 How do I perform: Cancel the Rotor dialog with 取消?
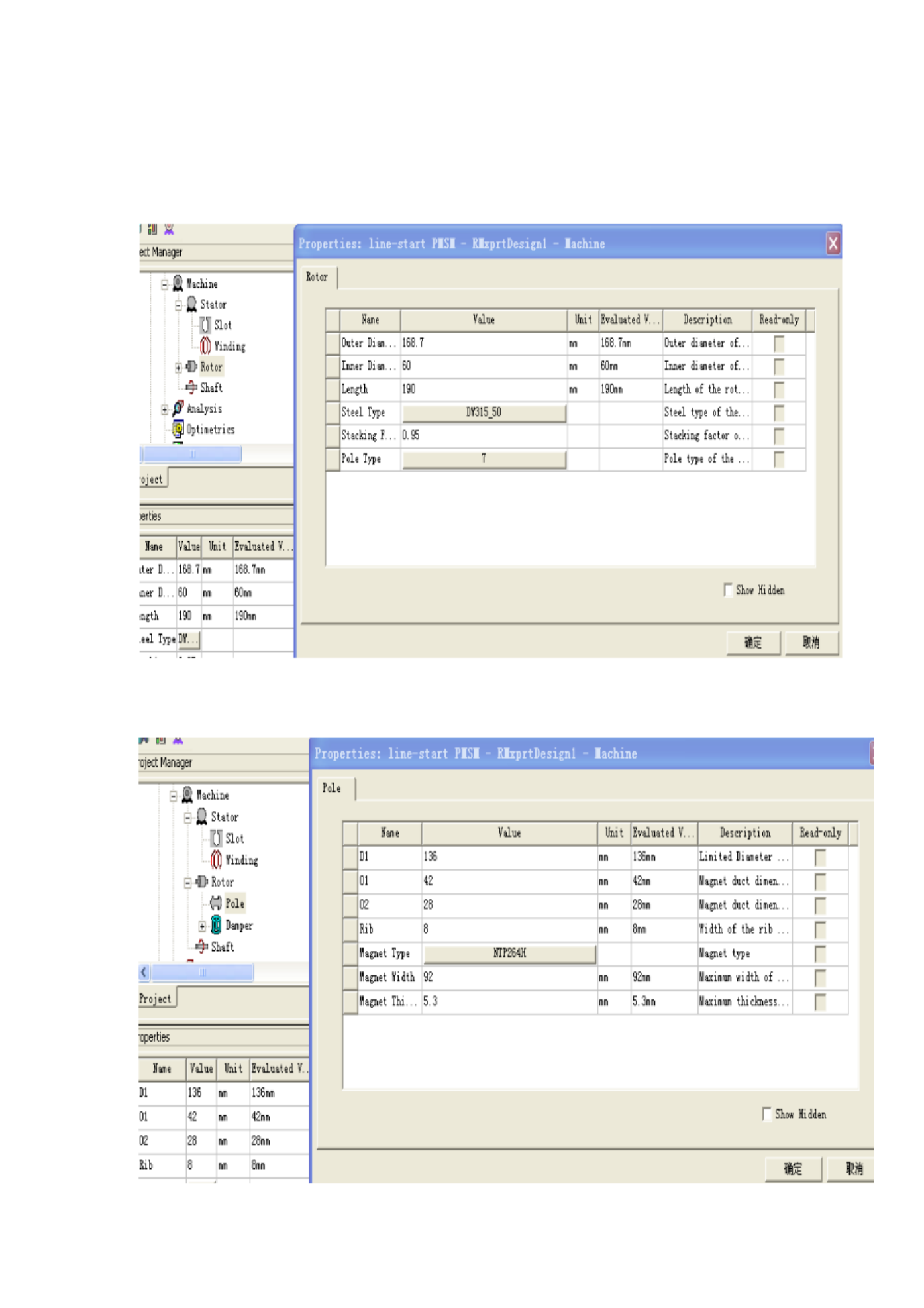tap(811, 642)
